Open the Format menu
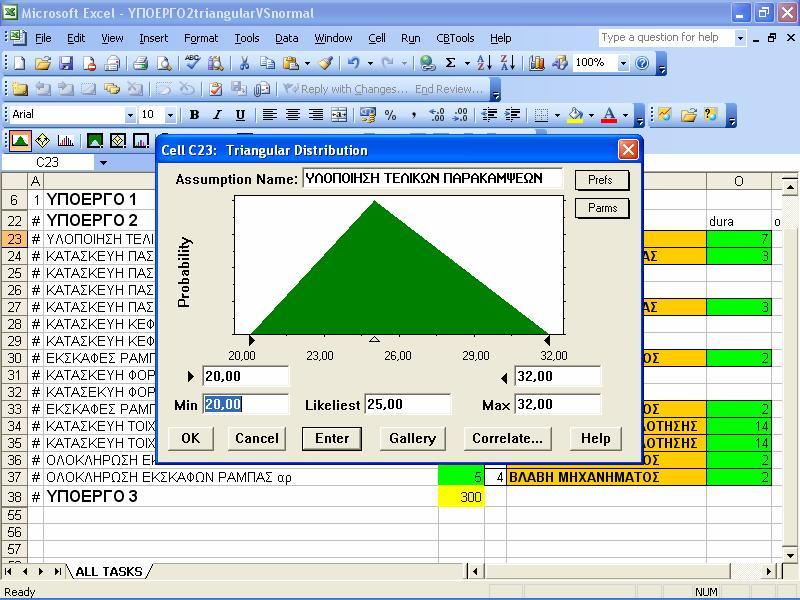The image size is (800, 600). tap(201, 38)
